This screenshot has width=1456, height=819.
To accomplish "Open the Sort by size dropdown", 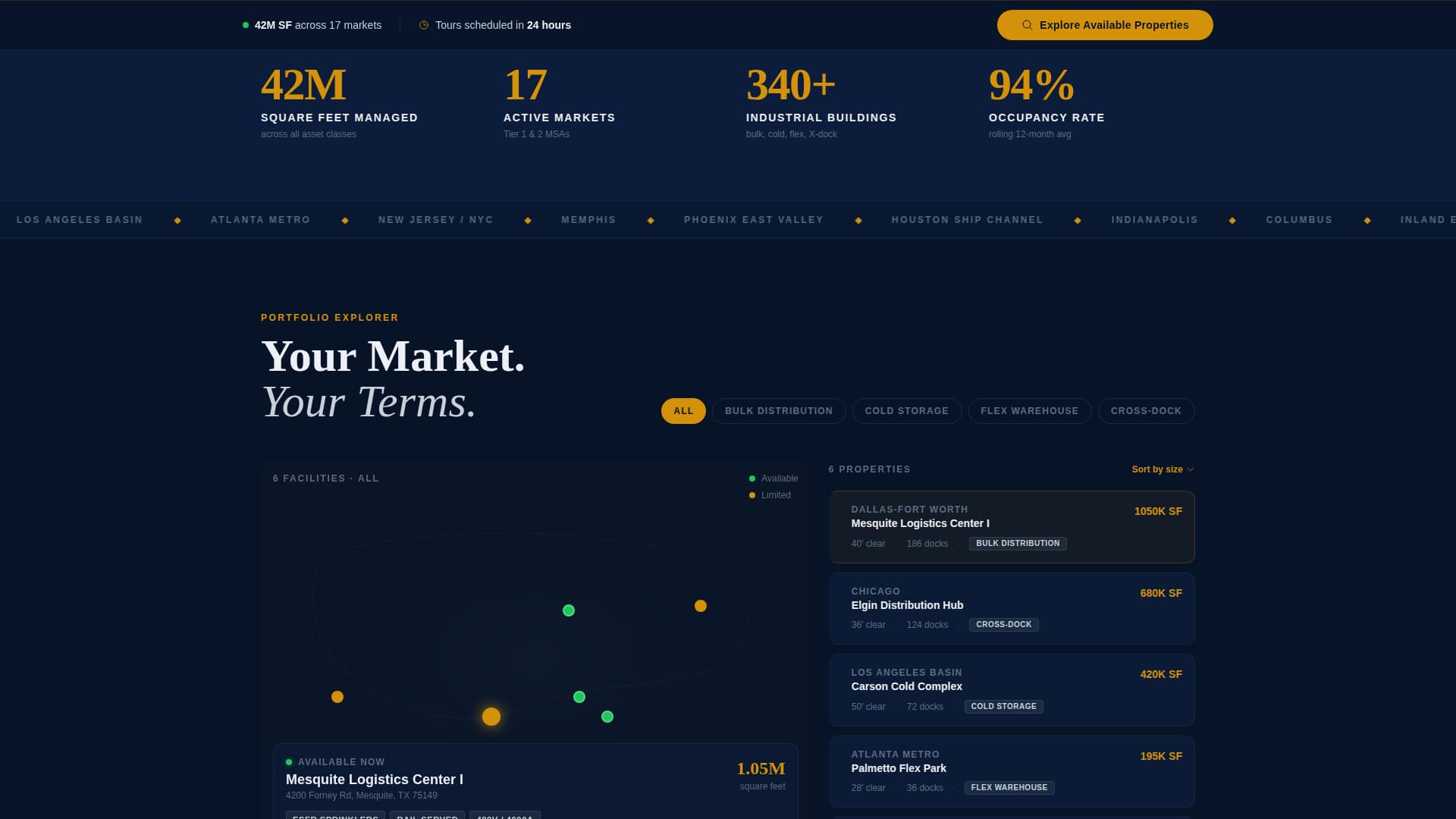I will coord(1162,469).
